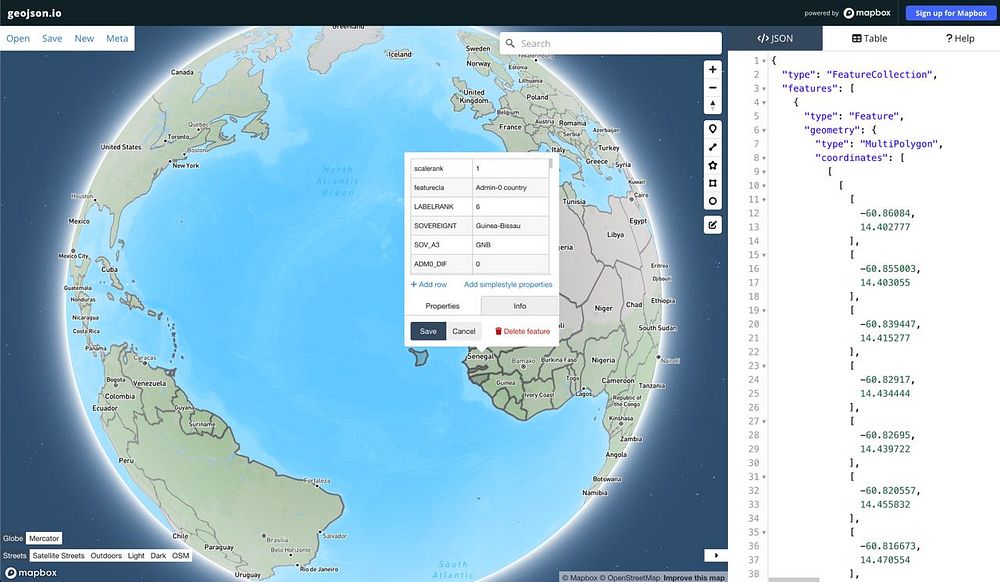Edit the featurecla value Admin-0 country
1000x582 pixels.
[510, 187]
